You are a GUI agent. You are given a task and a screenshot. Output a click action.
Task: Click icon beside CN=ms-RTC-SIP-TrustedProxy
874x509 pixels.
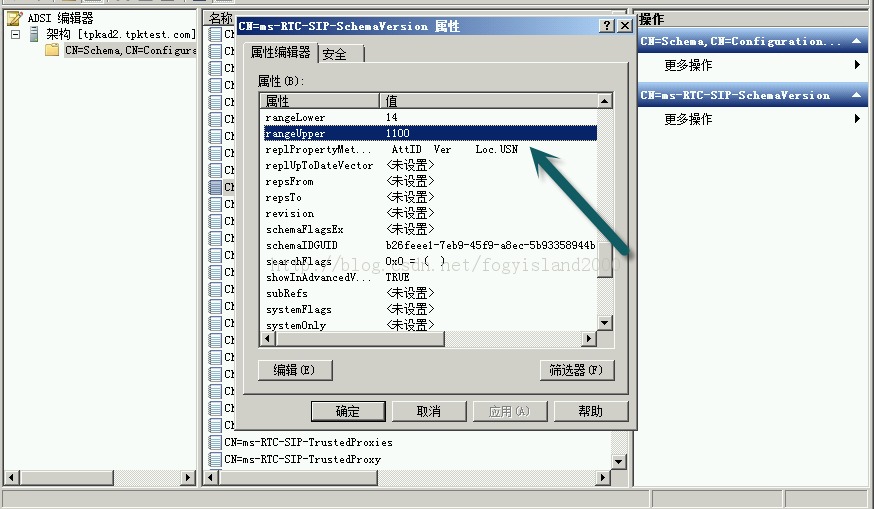click(215, 460)
